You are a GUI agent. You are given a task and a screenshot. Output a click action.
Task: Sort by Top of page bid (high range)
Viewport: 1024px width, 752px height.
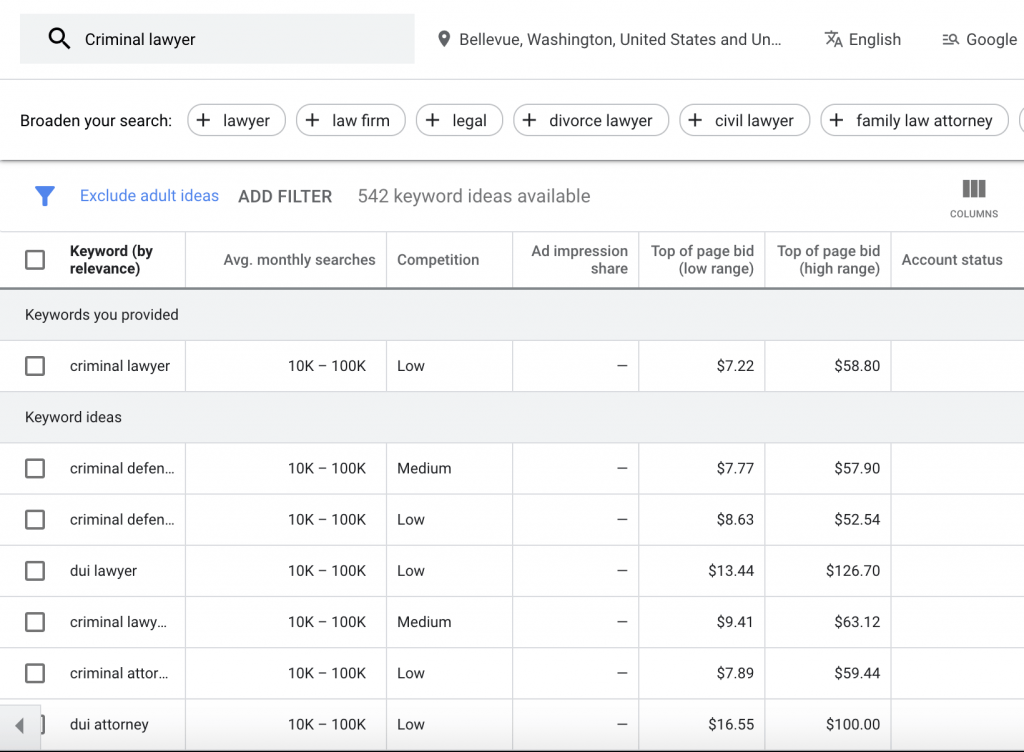coord(828,260)
